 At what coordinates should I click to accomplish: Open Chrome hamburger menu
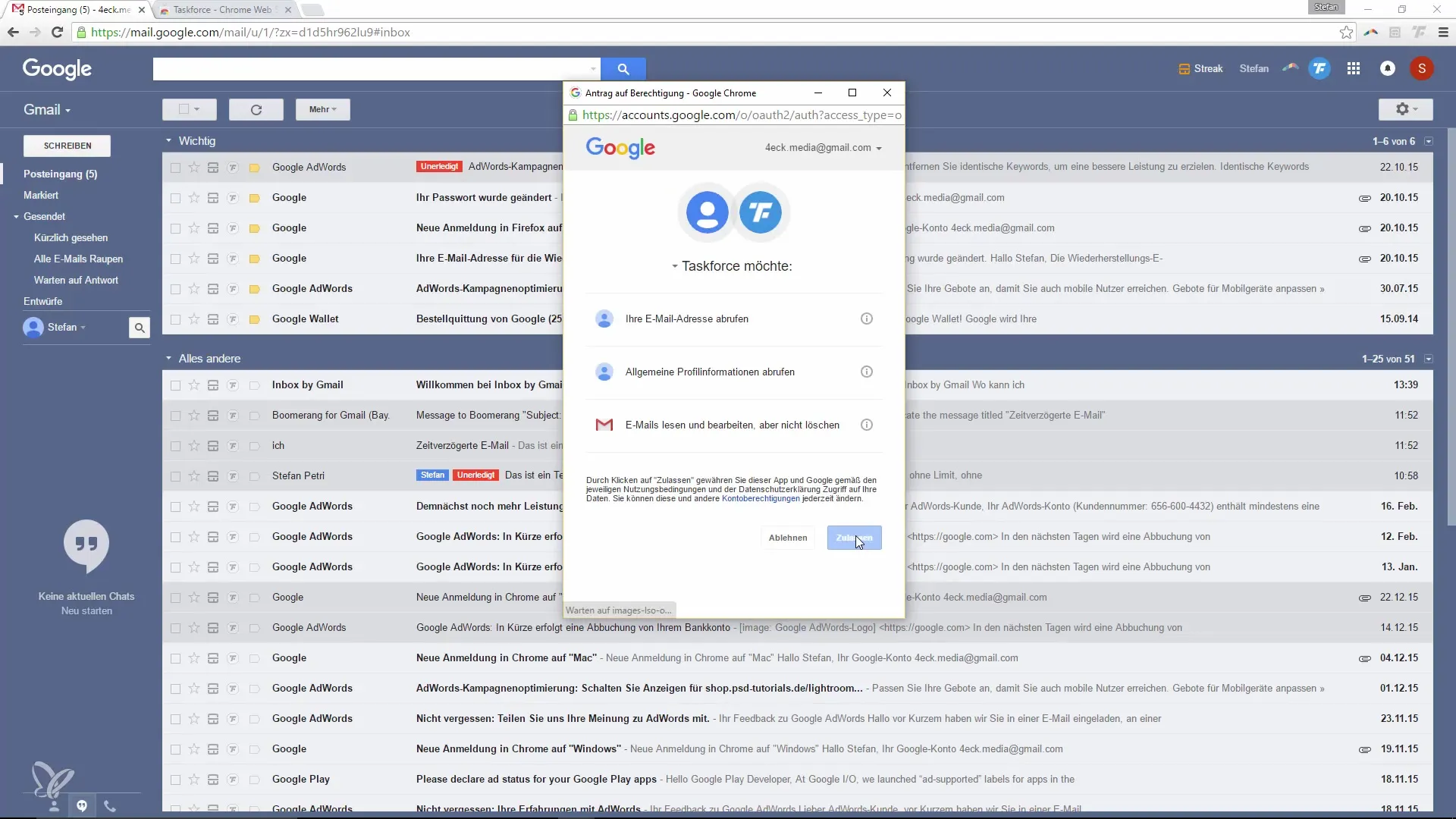pyautogui.click(x=1443, y=32)
